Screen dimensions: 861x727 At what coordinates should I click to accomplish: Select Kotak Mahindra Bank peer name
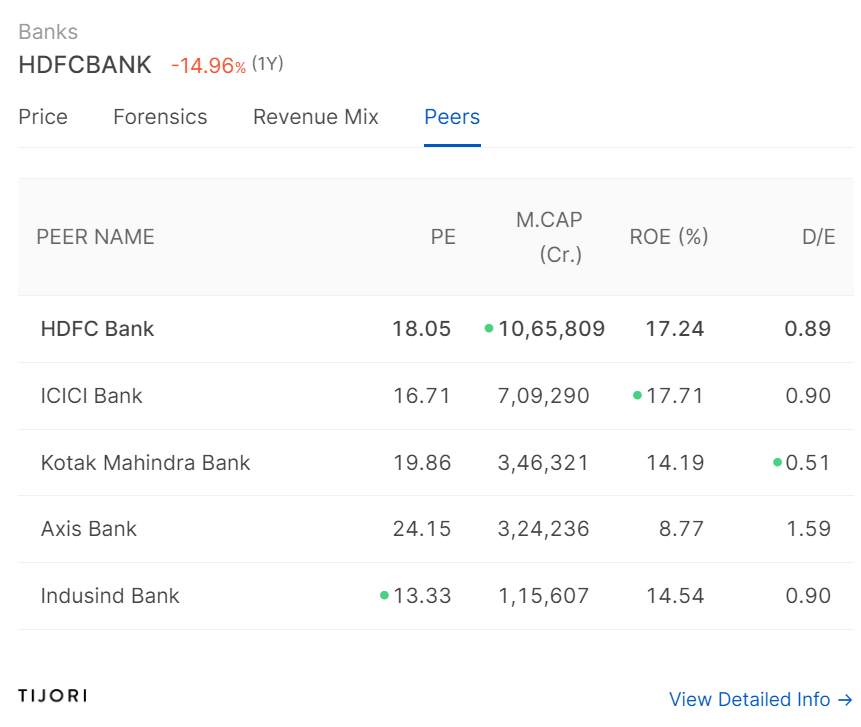point(146,463)
